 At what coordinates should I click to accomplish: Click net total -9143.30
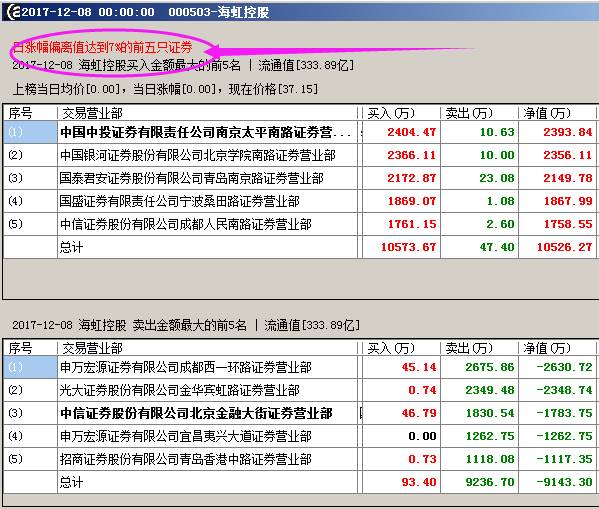pyautogui.click(x=564, y=482)
